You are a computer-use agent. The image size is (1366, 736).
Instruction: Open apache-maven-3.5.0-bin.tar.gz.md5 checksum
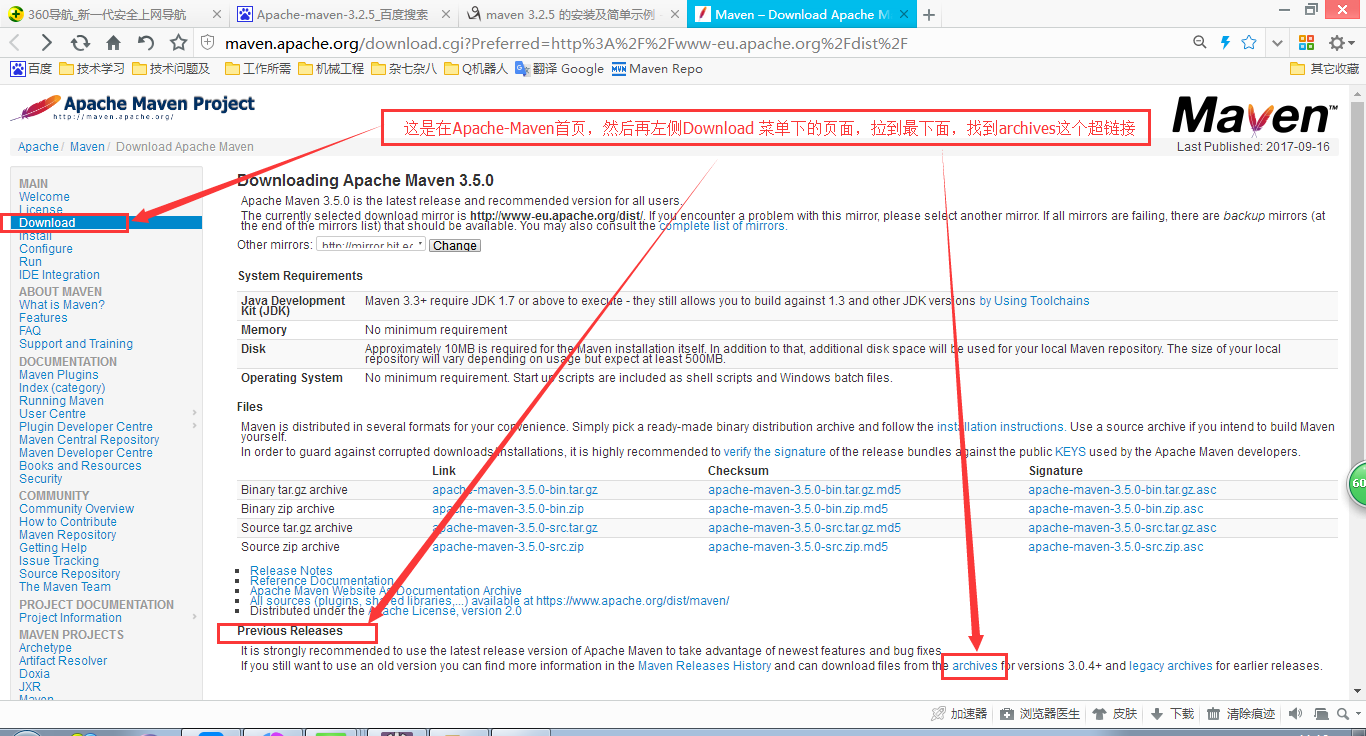pyautogui.click(x=805, y=490)
